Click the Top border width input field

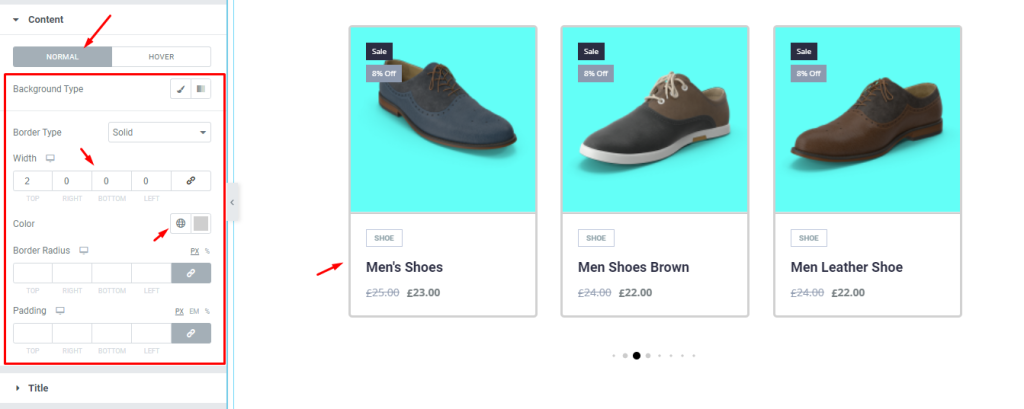click(33, 181)
